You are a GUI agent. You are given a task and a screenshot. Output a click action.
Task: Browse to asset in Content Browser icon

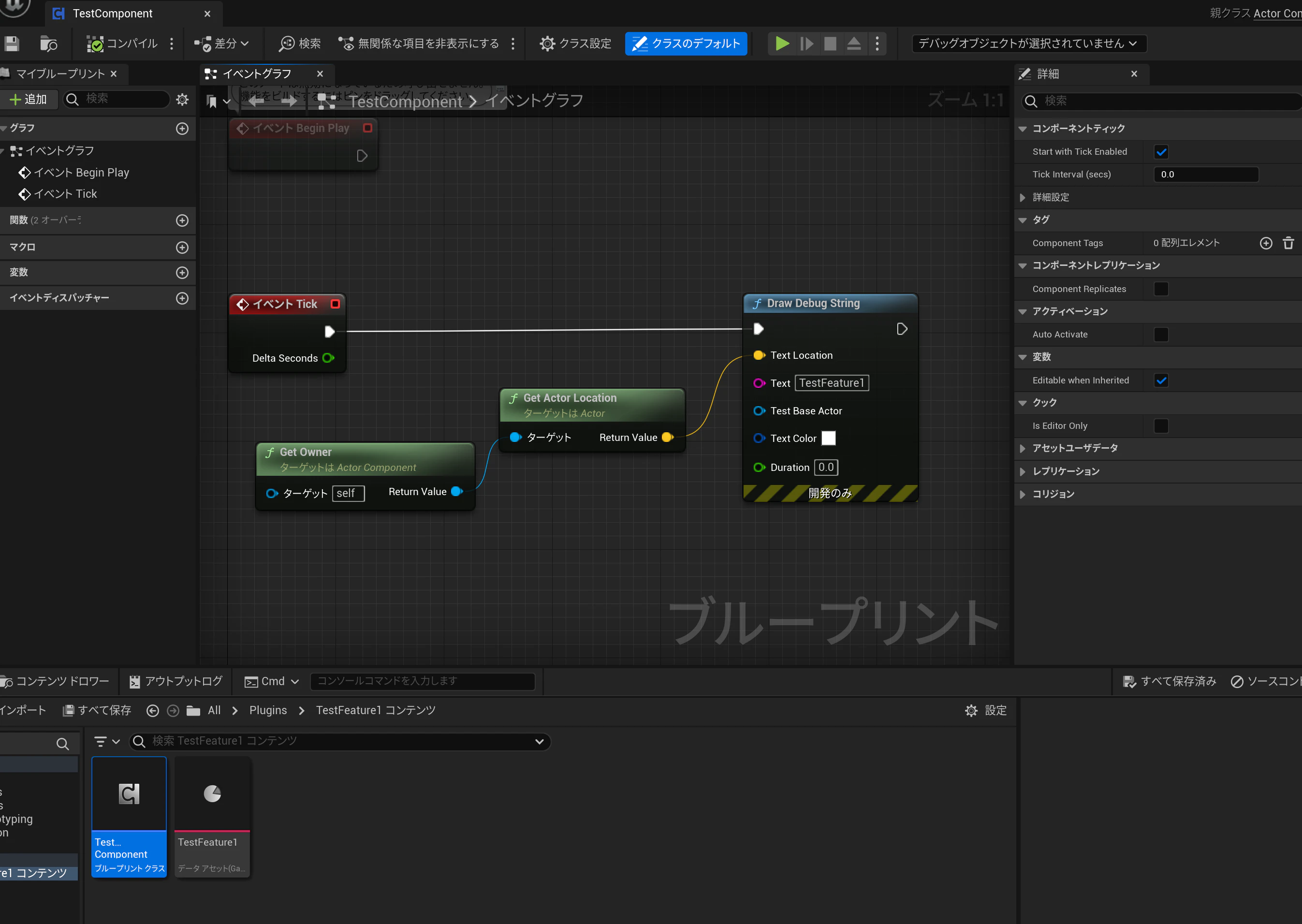pyautogui.click(x=49, y=43)
